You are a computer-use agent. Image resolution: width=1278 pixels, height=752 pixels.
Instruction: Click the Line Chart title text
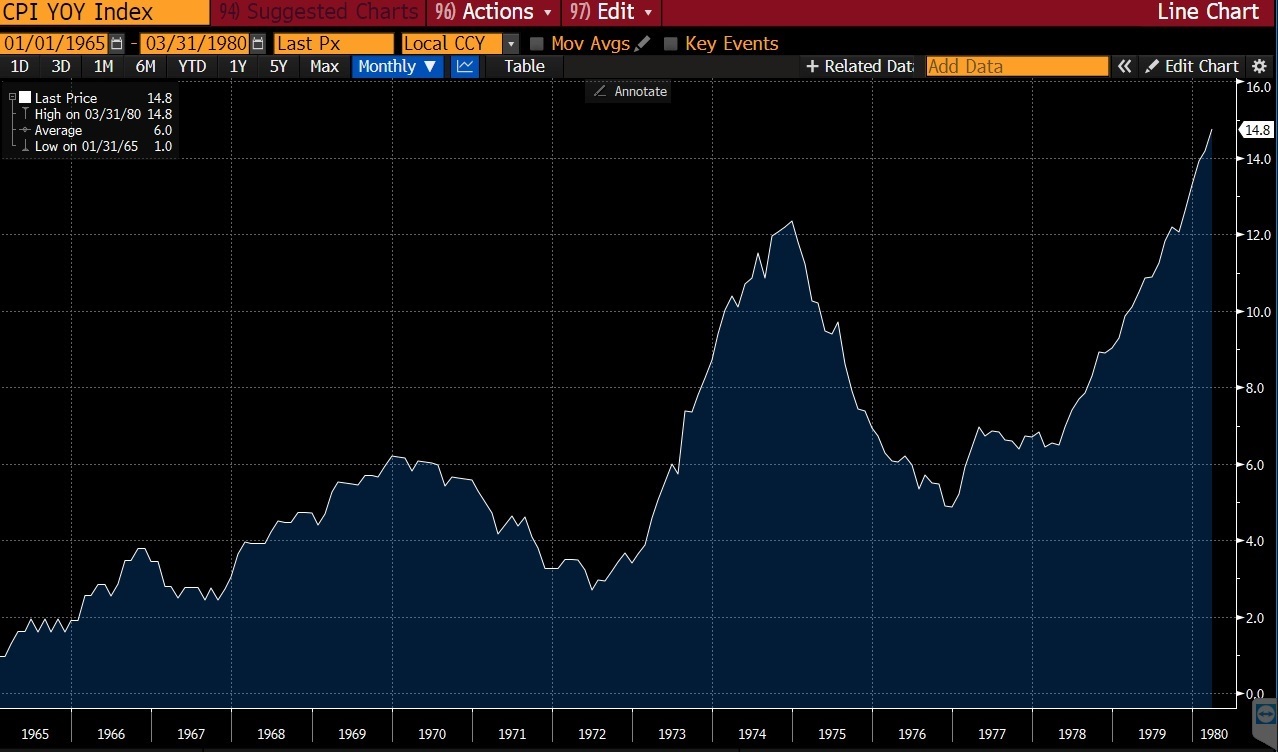point(1208,12)
